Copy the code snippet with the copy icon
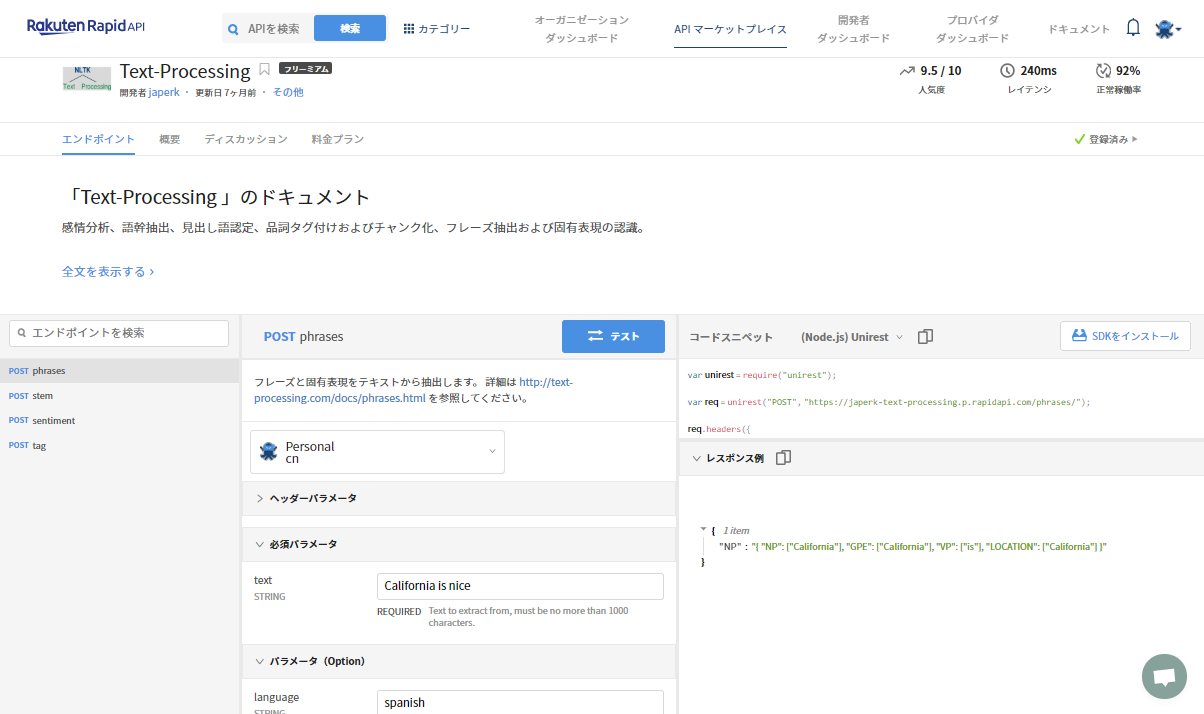Image resolution: width=1204 pixels, height=714 pixels. [x=925, y=337]
